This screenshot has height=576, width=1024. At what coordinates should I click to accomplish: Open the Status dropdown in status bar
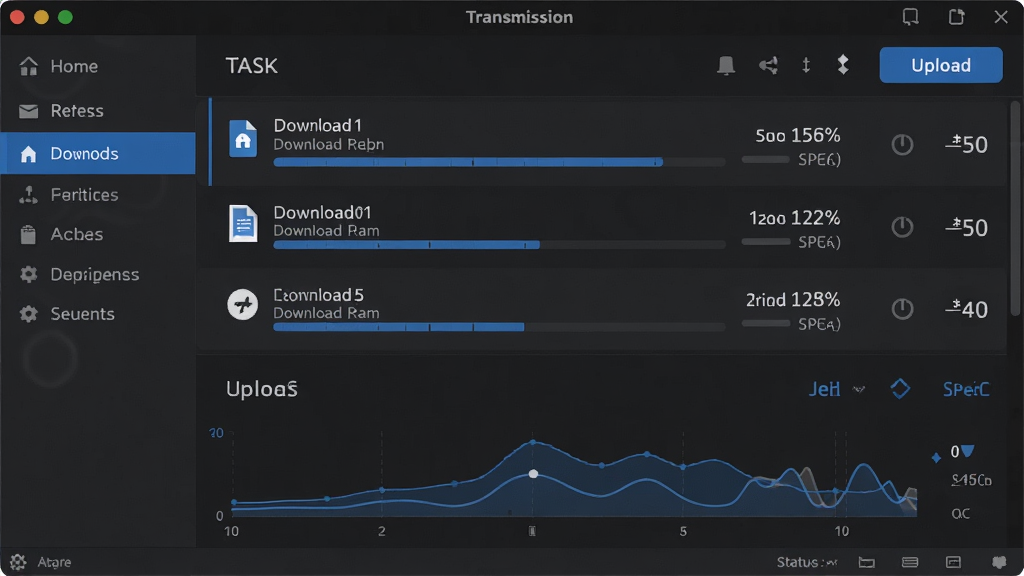pyautogui.click(x=807, y=562)
